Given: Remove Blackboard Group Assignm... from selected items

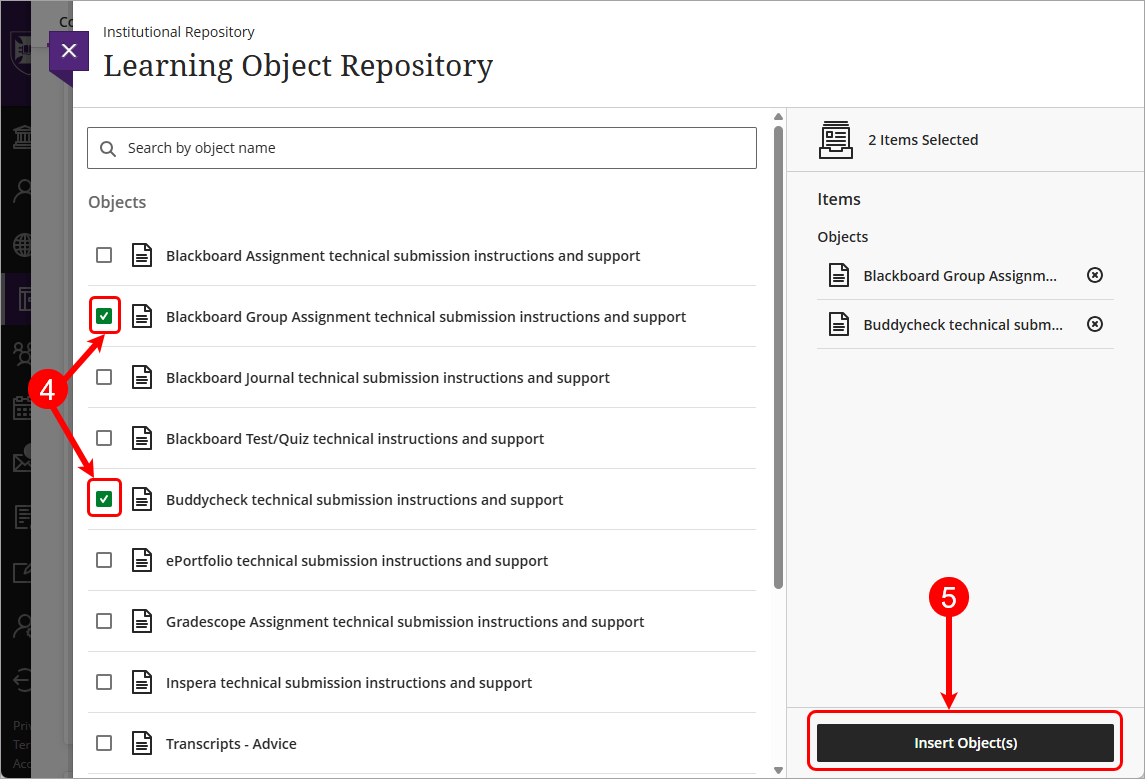Looking at the screenshot, I should pyautogui.click(x=1095, y=275).
